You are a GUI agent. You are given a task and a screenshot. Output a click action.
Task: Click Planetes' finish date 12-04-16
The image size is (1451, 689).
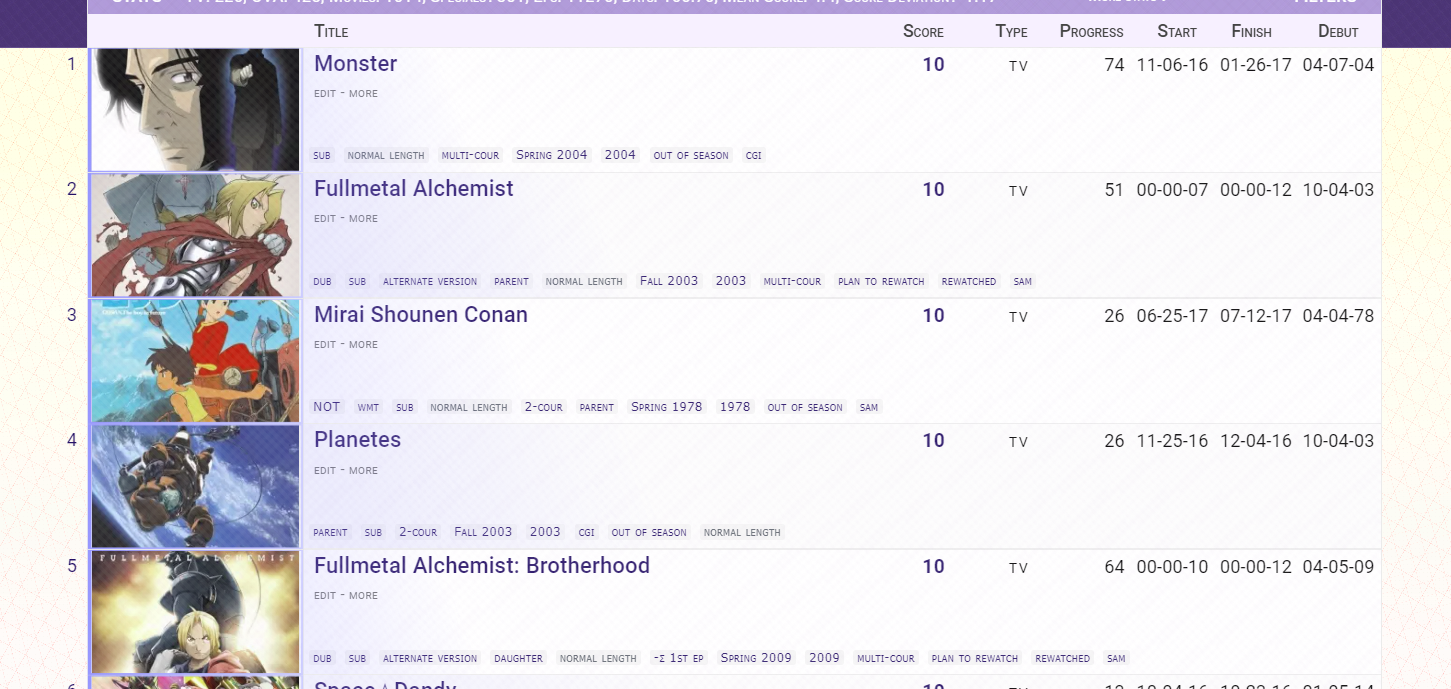tap(1256, 441)
